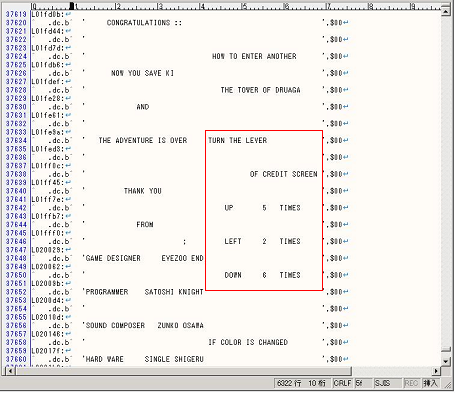Click the text SOUND COMPOSER

[x=115, y=326]
